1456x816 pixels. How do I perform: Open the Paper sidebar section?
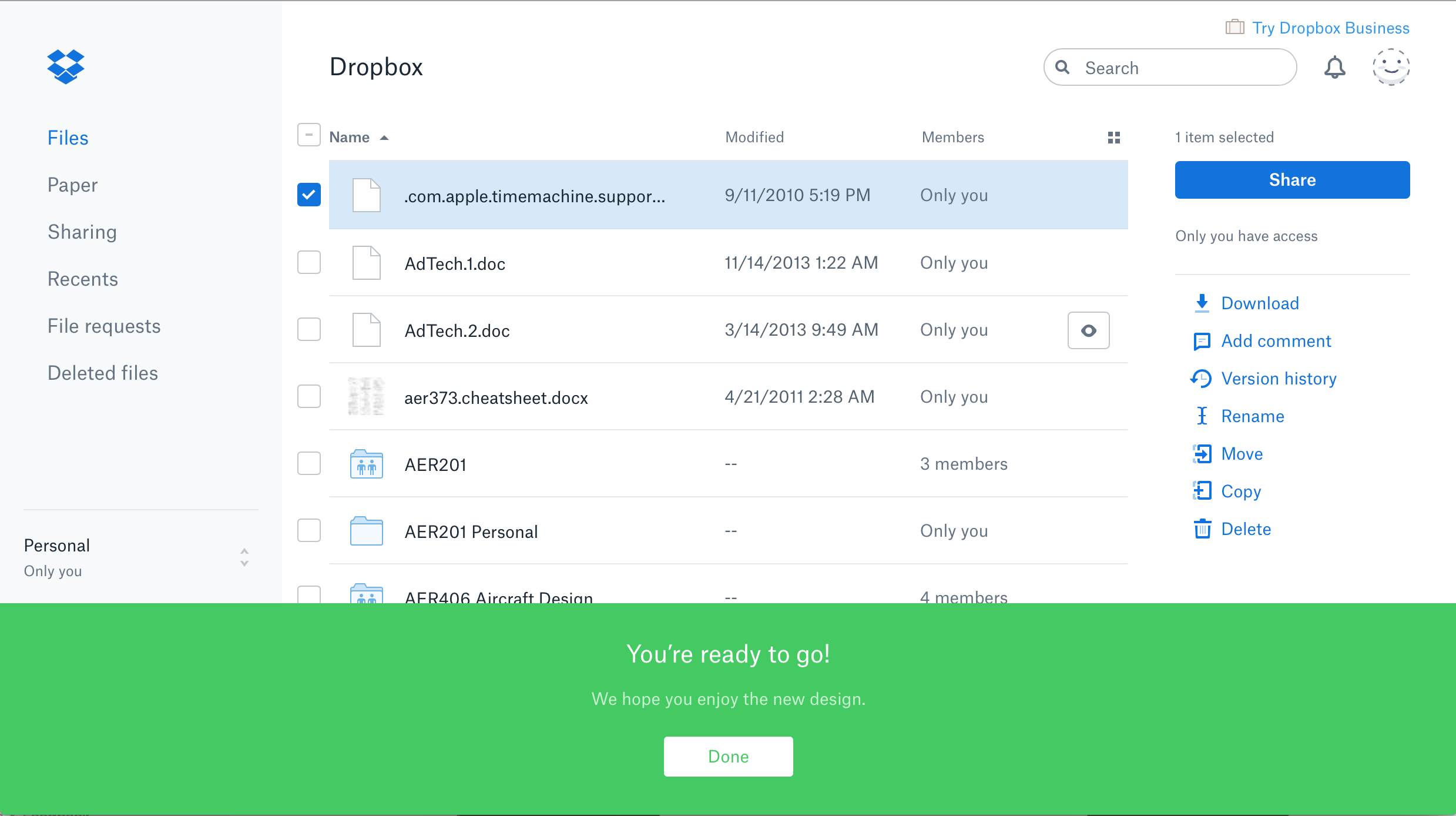(x=72, y=185)
